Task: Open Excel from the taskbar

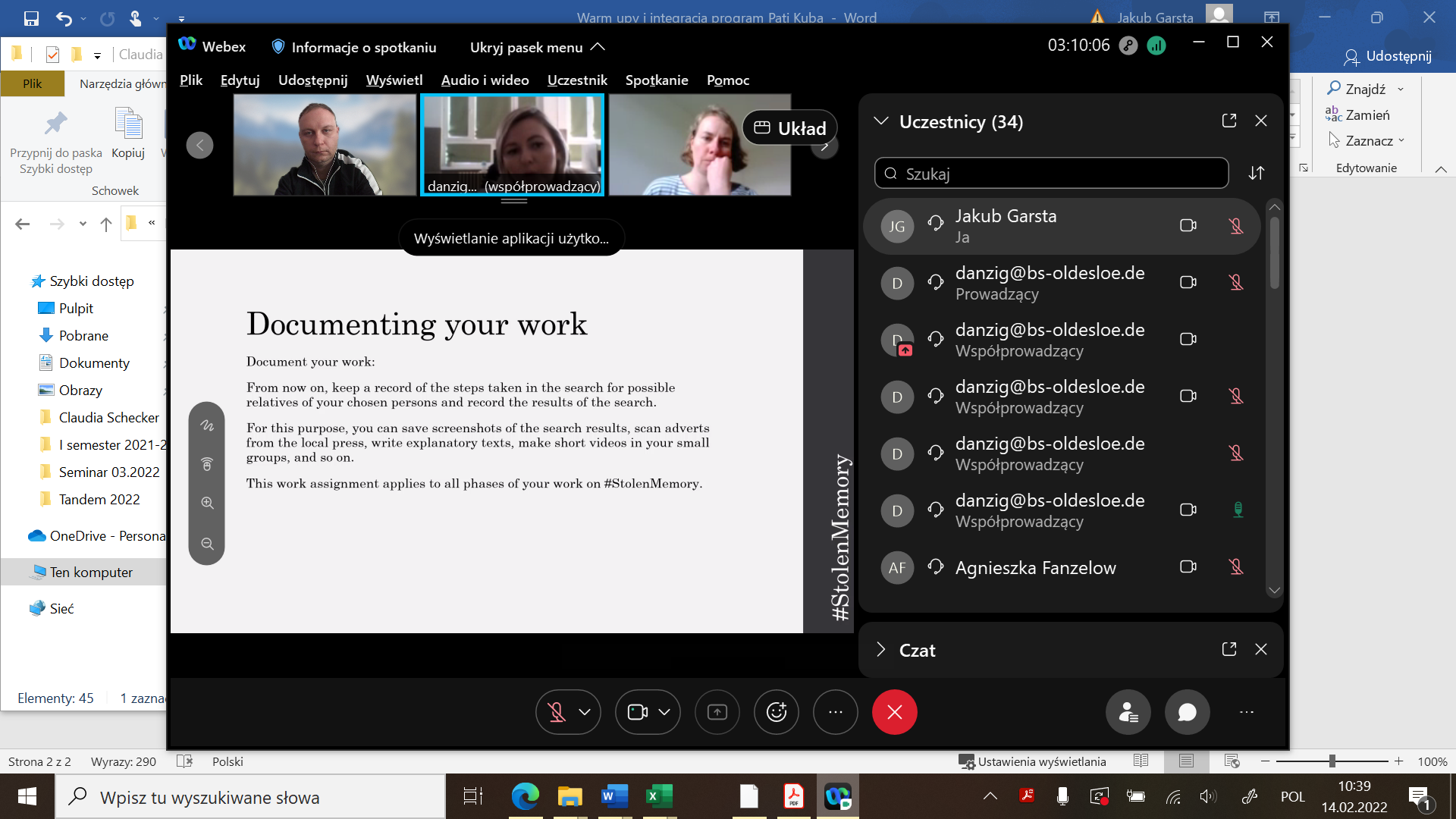Action: coord(659,796)
